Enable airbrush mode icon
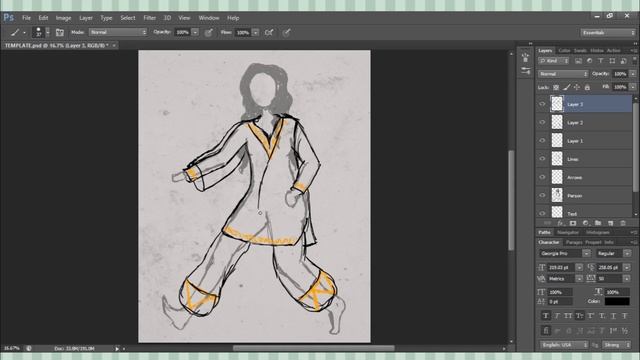640x360 pixels. [269, 32]
